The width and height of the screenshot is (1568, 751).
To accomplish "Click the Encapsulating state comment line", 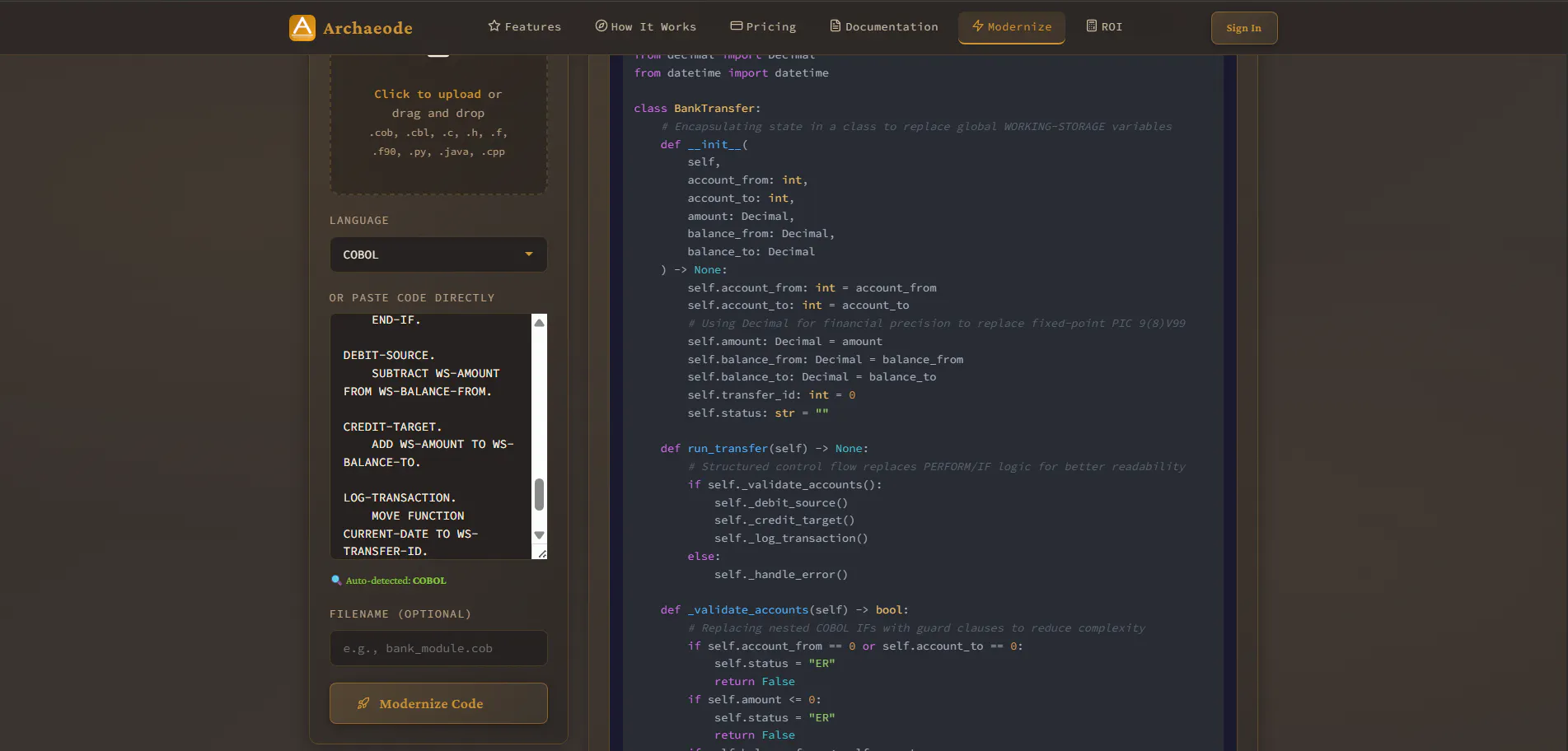I will [916, 127].
